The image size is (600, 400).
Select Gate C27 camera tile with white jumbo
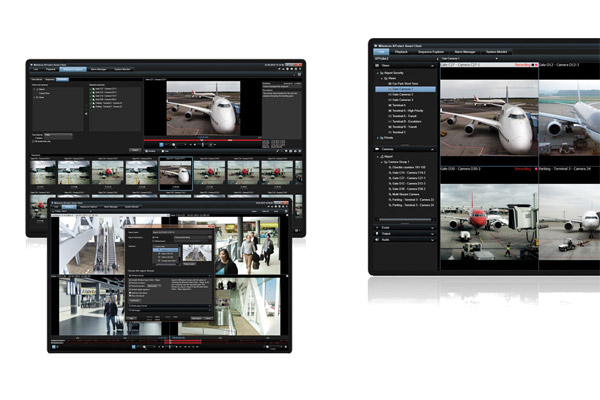point(489,118)
